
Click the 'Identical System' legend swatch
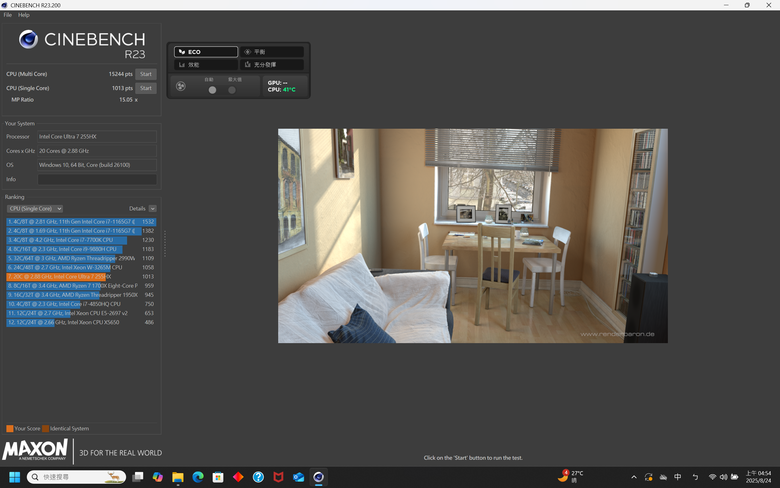(x=45, y=429)
